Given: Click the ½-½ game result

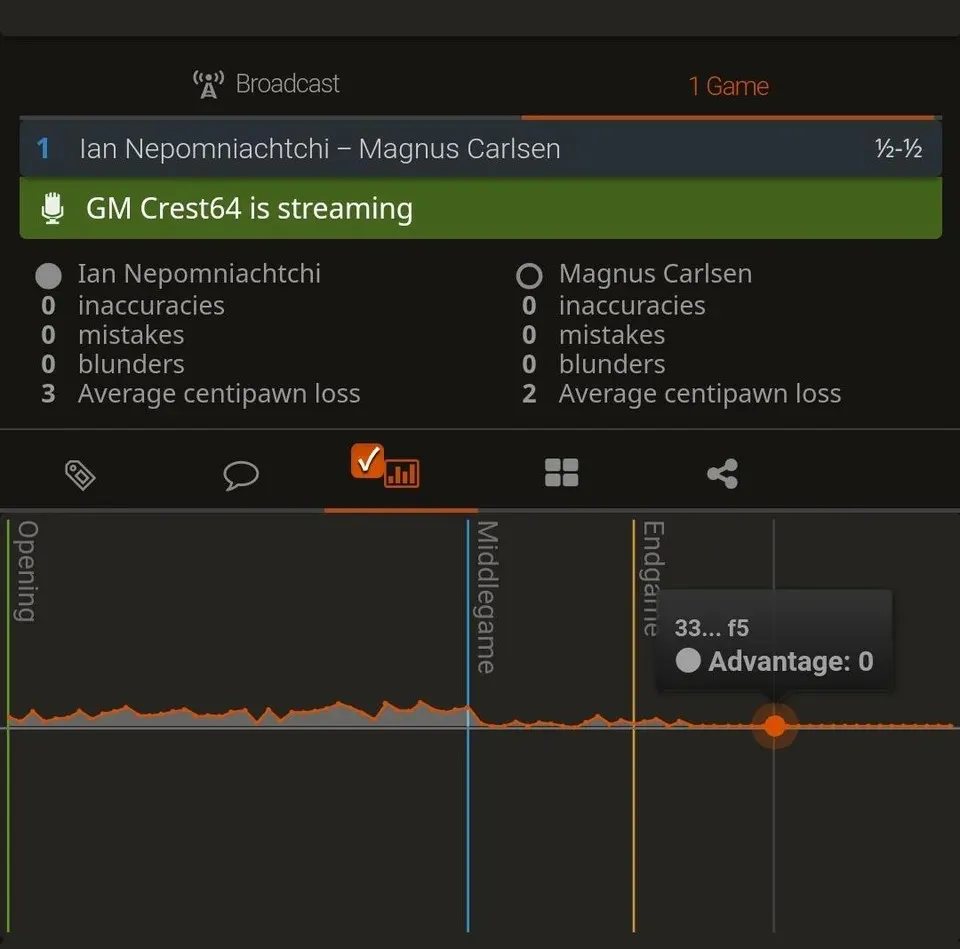Looking at the screenshot, I should (x=898, y=148).
